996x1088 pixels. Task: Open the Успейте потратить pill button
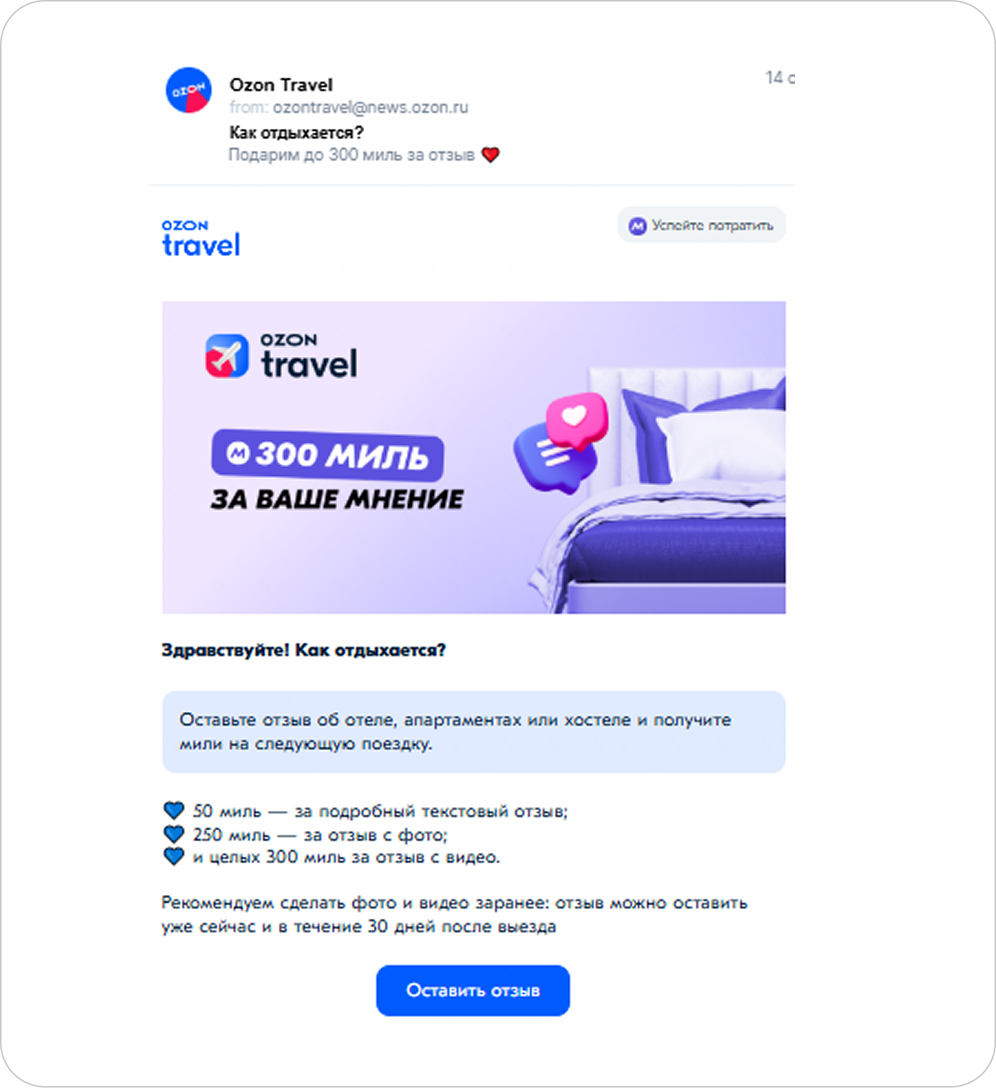click(701, 226)
